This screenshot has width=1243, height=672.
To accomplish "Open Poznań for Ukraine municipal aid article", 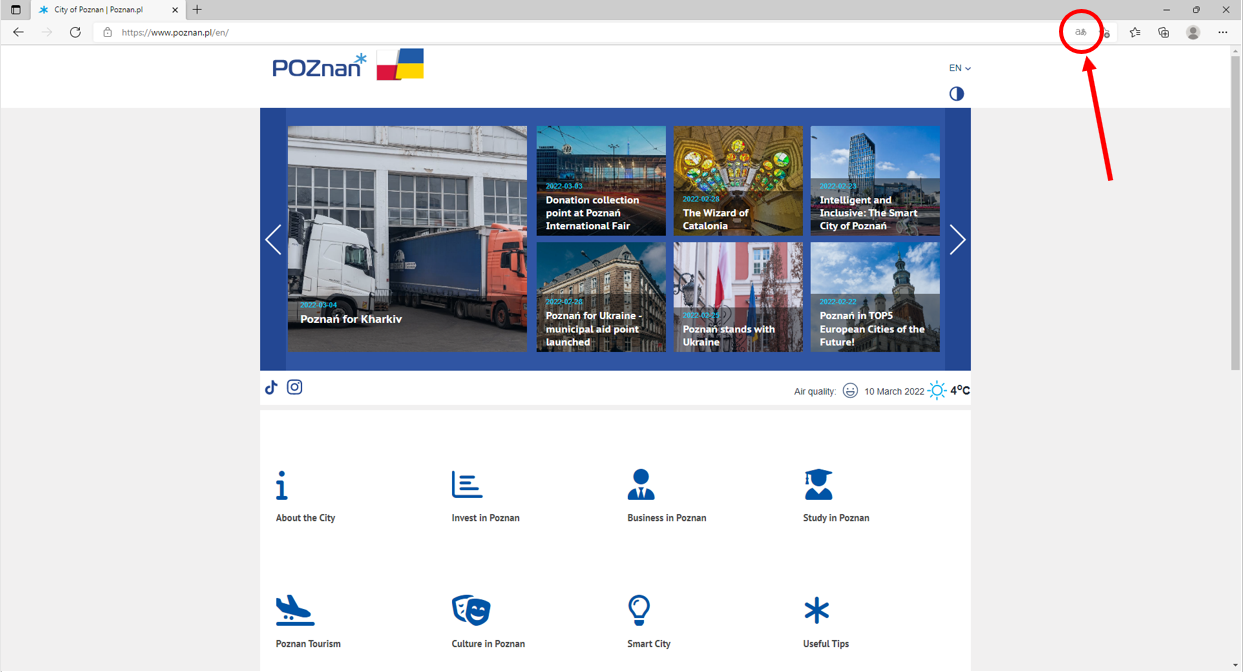I will point(601,297).
